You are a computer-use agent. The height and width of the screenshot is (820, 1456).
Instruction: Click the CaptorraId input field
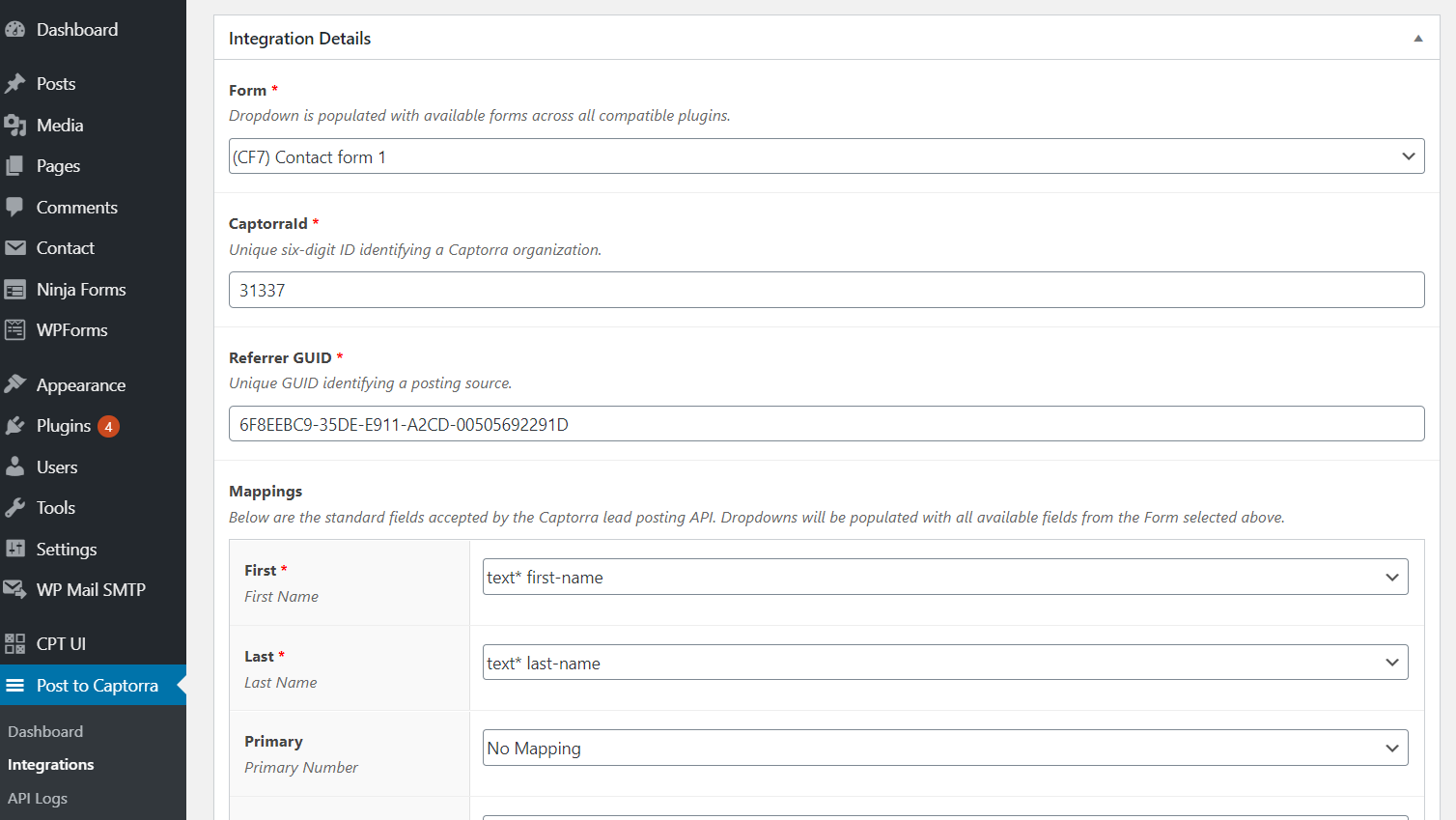(826, 290)
